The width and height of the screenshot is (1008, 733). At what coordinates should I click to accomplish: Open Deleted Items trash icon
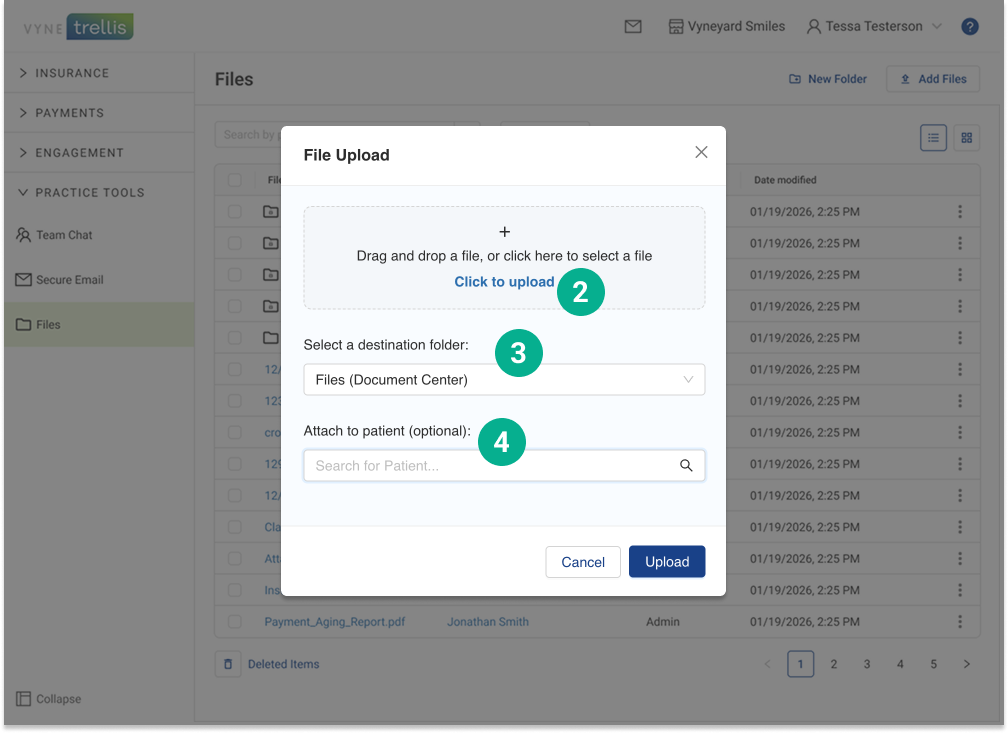click(228, 664)
